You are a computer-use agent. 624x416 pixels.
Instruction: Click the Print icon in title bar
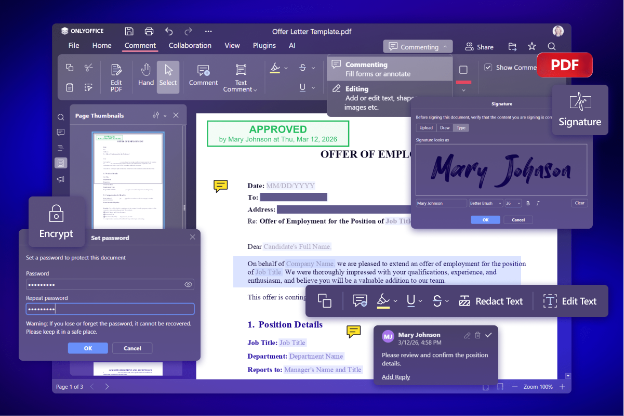(149, 31)
